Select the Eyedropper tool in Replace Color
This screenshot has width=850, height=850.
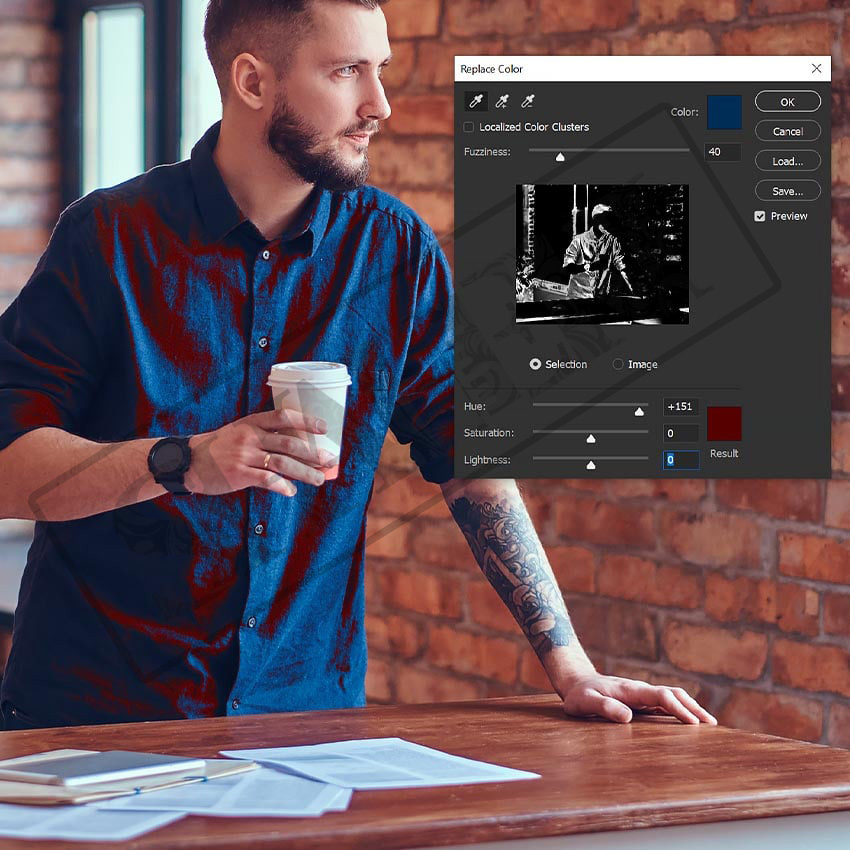[x=474, y=101]
